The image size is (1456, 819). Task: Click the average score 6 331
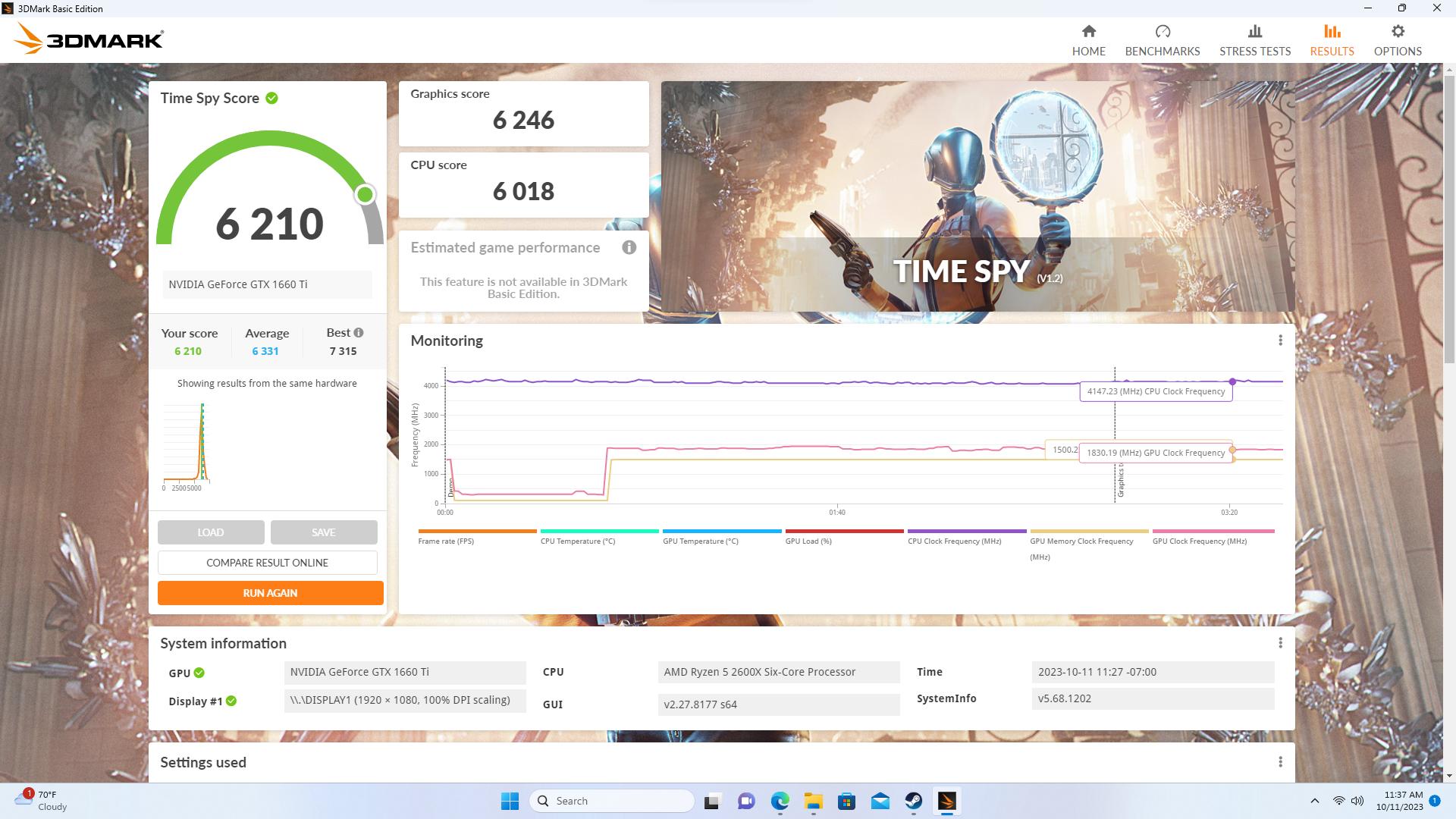pyautogui.click(x=265, y=351)
